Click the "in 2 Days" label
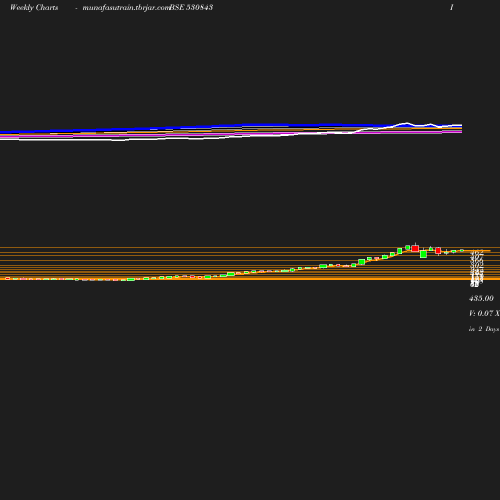This screenshot has height=500, width=500. [x=484, y=329]
